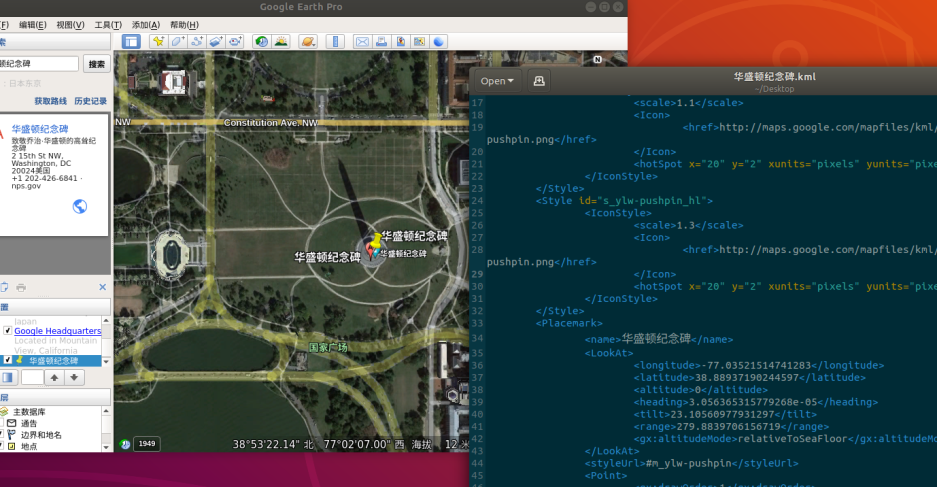Open the 添加(A) menu
Screen dimensions: 937x487
click(145, 24)
